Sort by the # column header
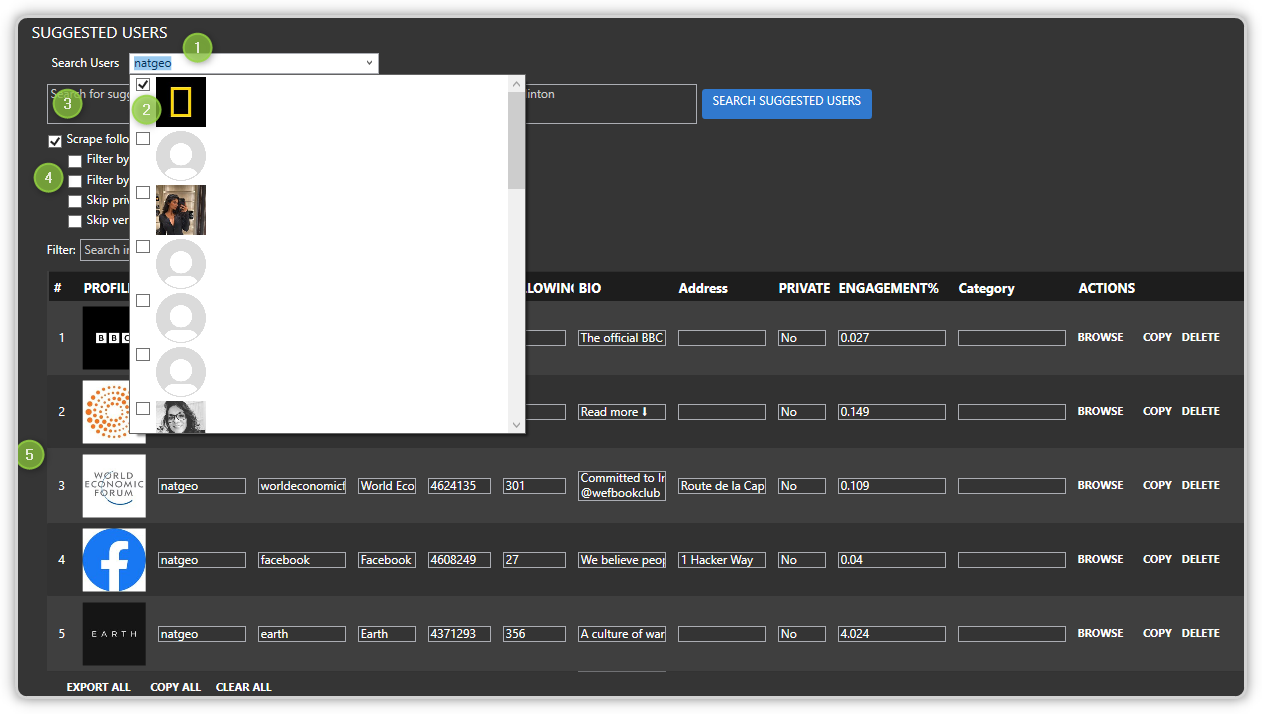Screen dimensions: 1262x714 [58, 288]
